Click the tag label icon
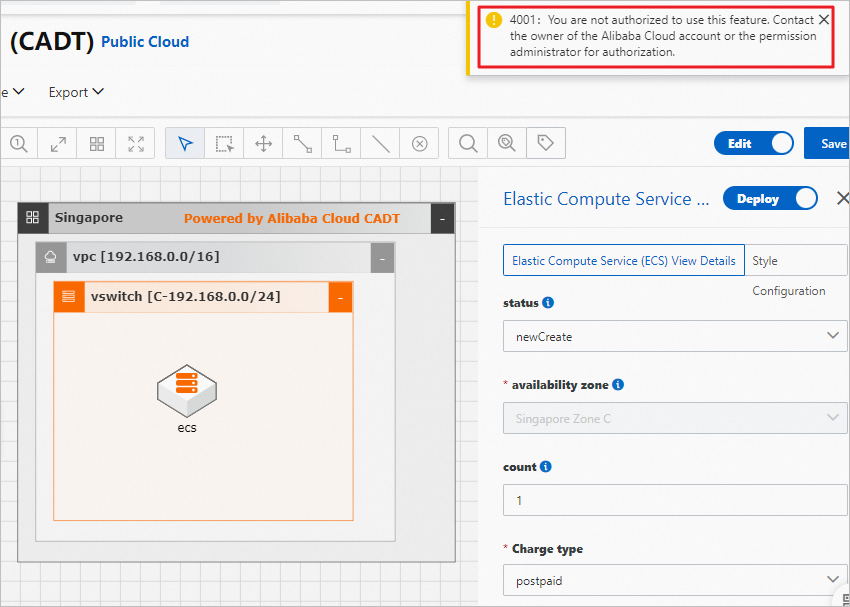The width and height of the screenshot is (850, 607). tap(545, 144)
